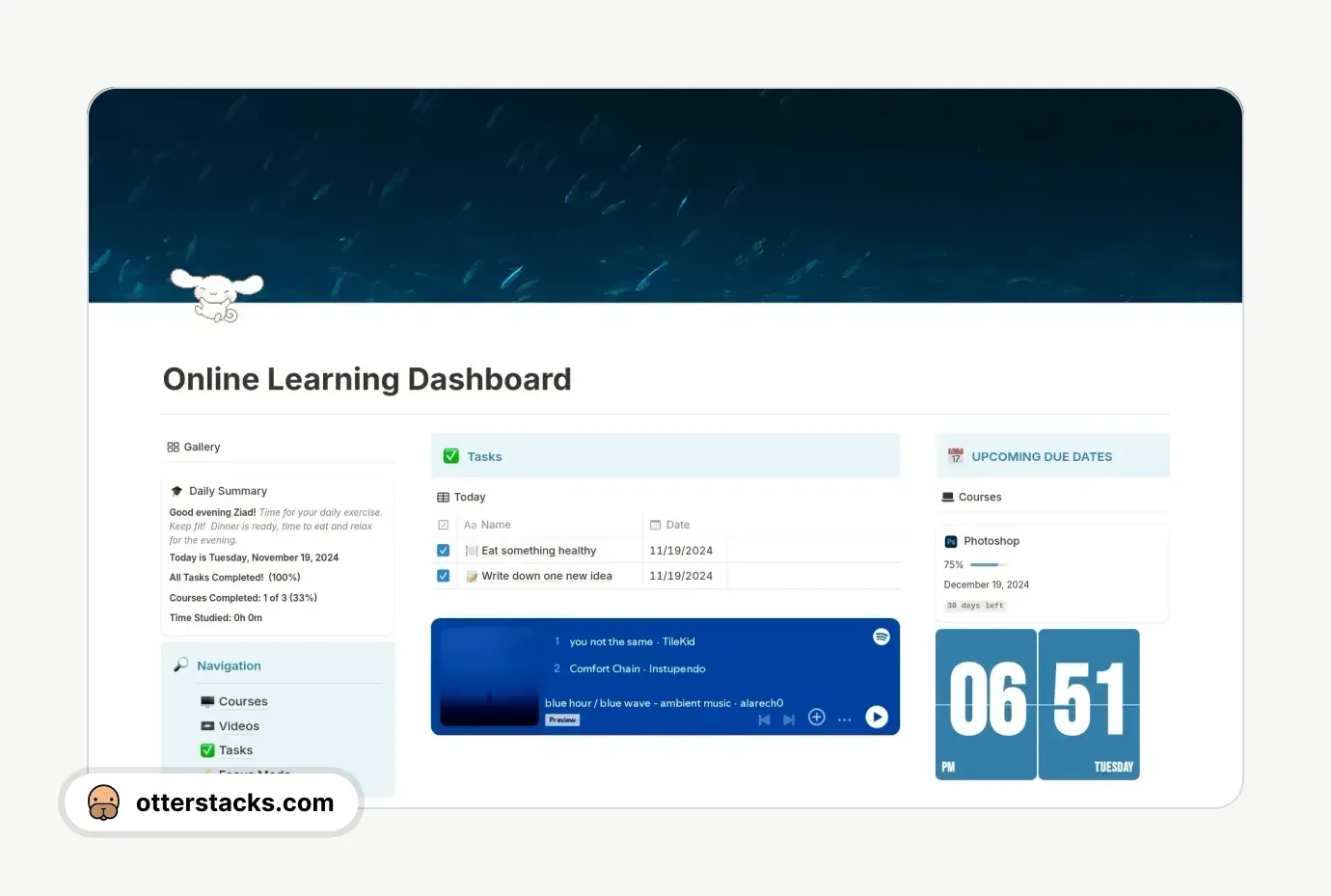This screenshot has width=1331, height=896.
Task: Click the flip clock hour panel 06
Action: point(987,704)
